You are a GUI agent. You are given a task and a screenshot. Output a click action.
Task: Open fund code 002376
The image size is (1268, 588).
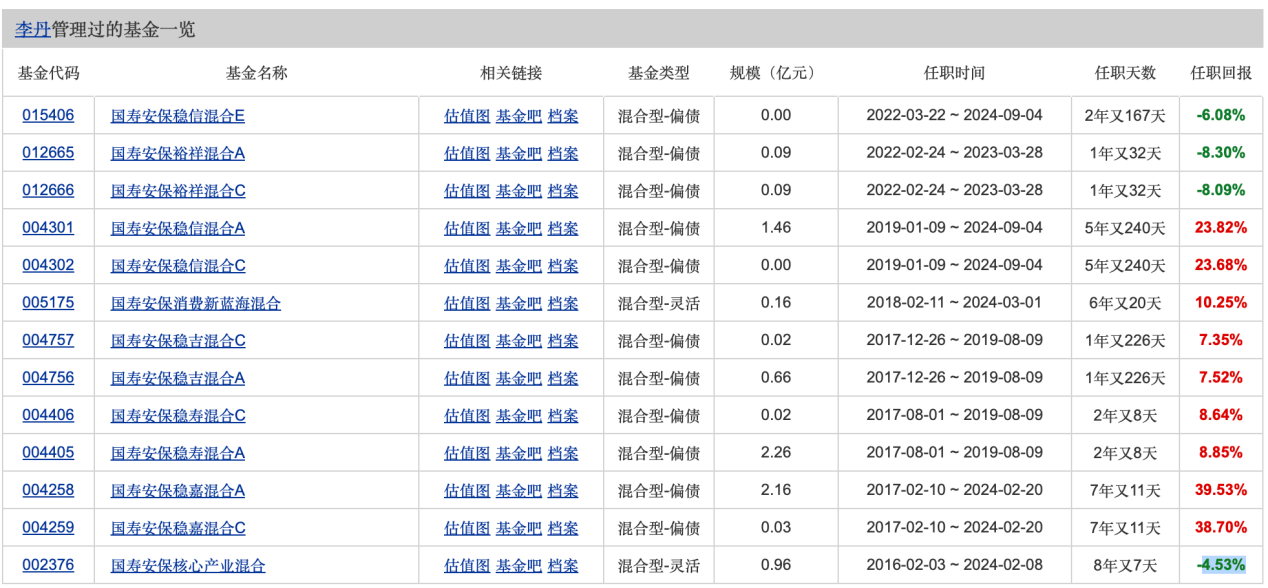coord(48,565)
